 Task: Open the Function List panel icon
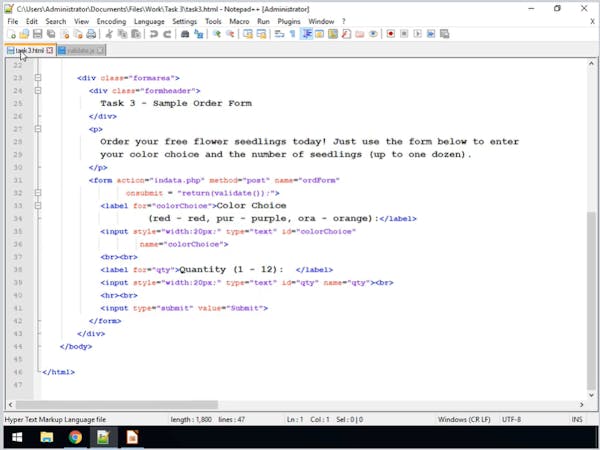[346, 34]
